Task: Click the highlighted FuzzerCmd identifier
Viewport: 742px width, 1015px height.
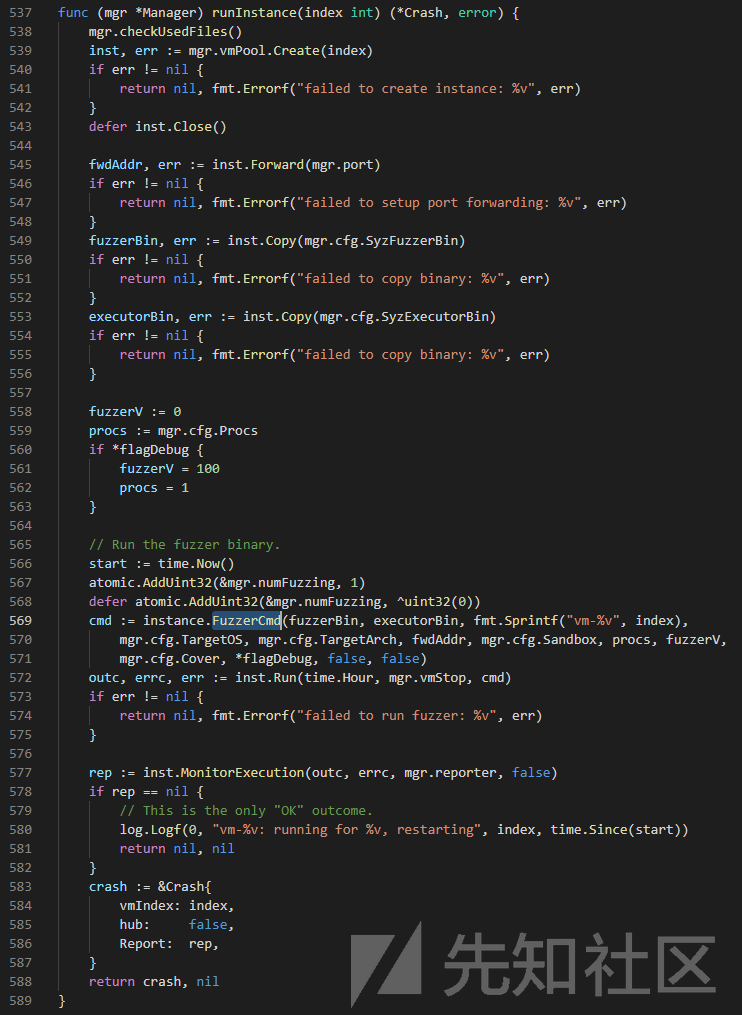Action: tap(247, 620)
